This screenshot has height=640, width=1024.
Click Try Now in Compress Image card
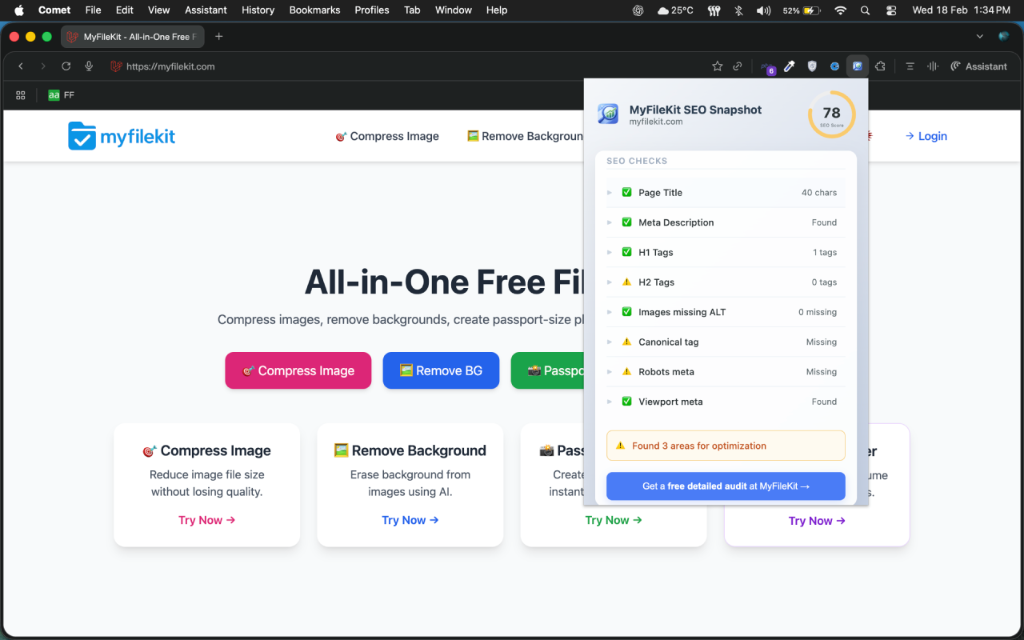pos(206,520)
